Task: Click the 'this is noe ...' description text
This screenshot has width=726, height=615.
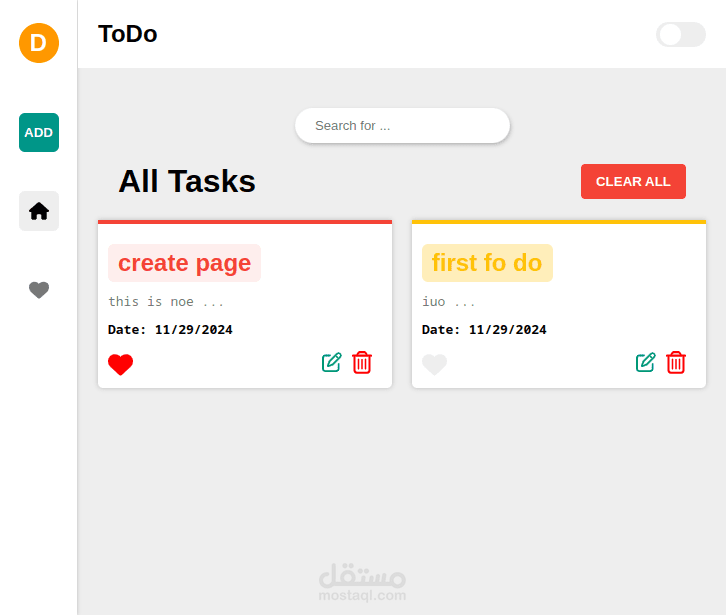Action: pyautogui.click(x=166, y=301)
